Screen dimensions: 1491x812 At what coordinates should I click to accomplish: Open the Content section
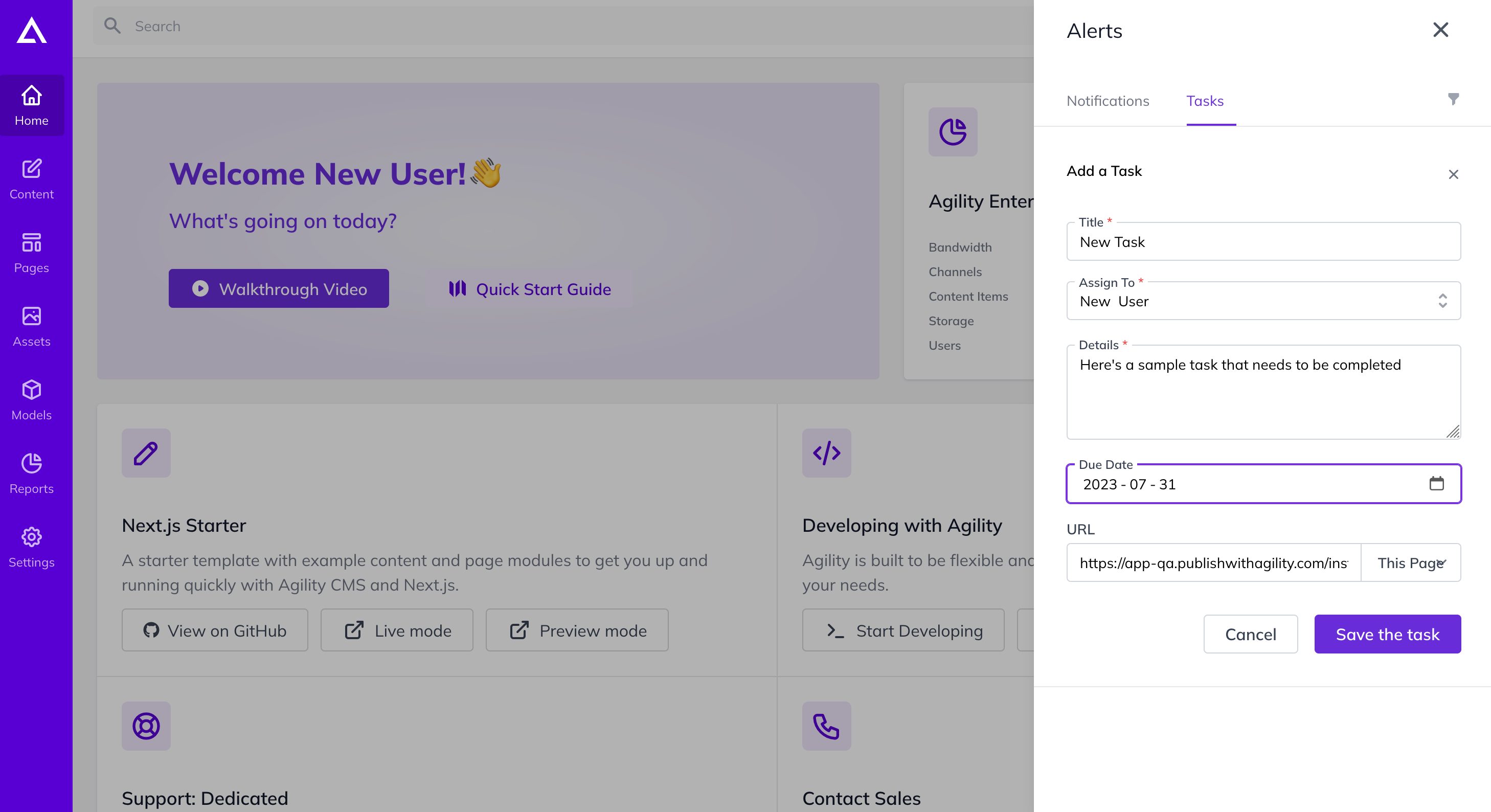(32, 179)
